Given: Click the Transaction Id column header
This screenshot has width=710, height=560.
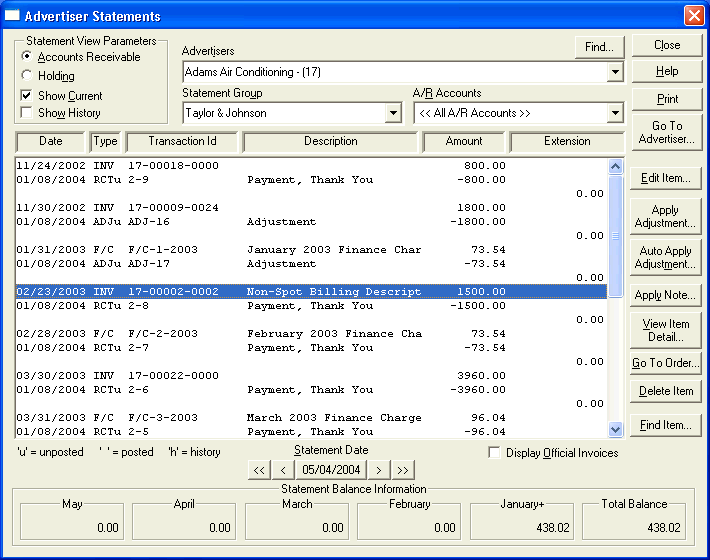Looking at the screenshot, I should pyautogui.click(x=182, y=141).
